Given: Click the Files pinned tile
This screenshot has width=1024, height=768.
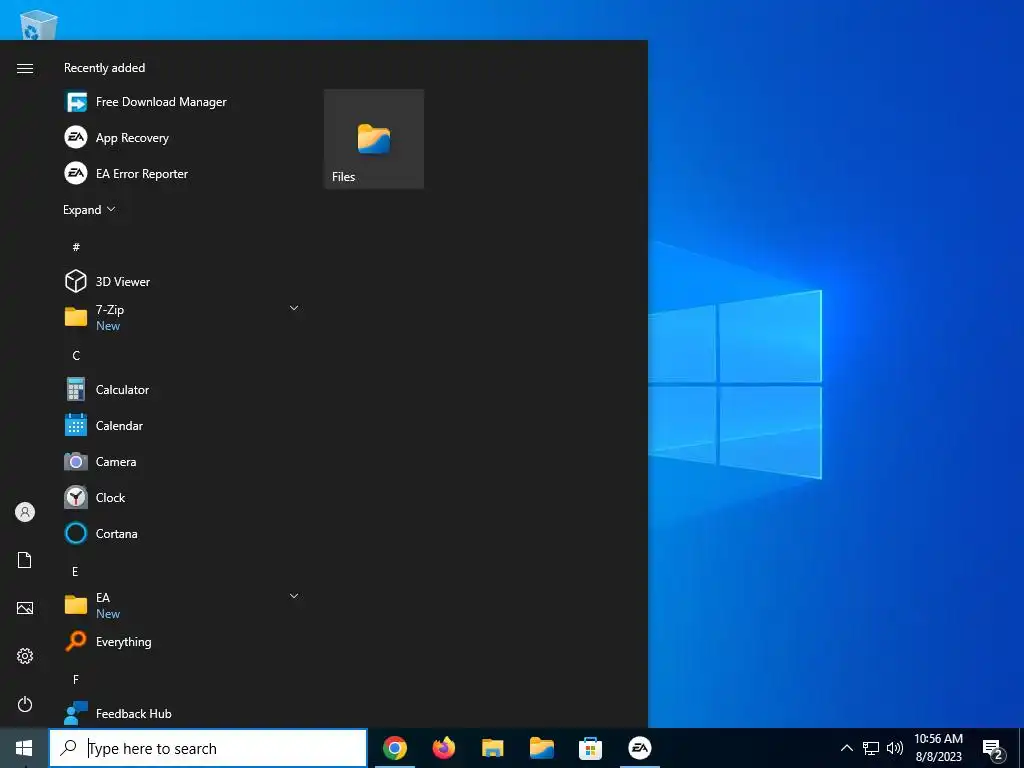Looking at the screenshot, I should click(374, 139).
